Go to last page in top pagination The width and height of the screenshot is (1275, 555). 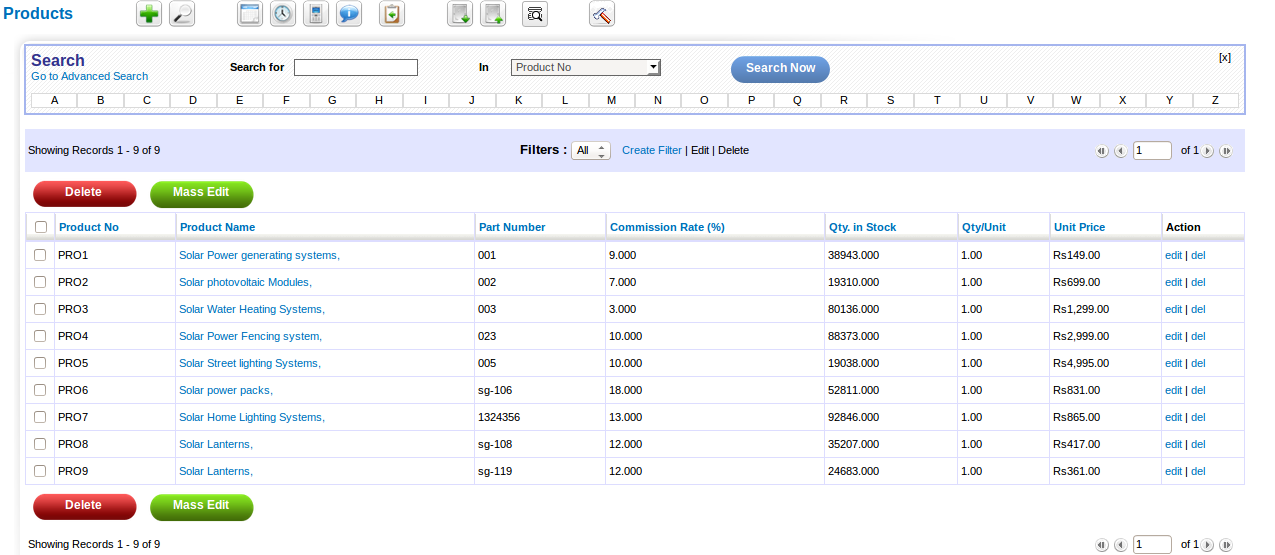(1225, 151)
